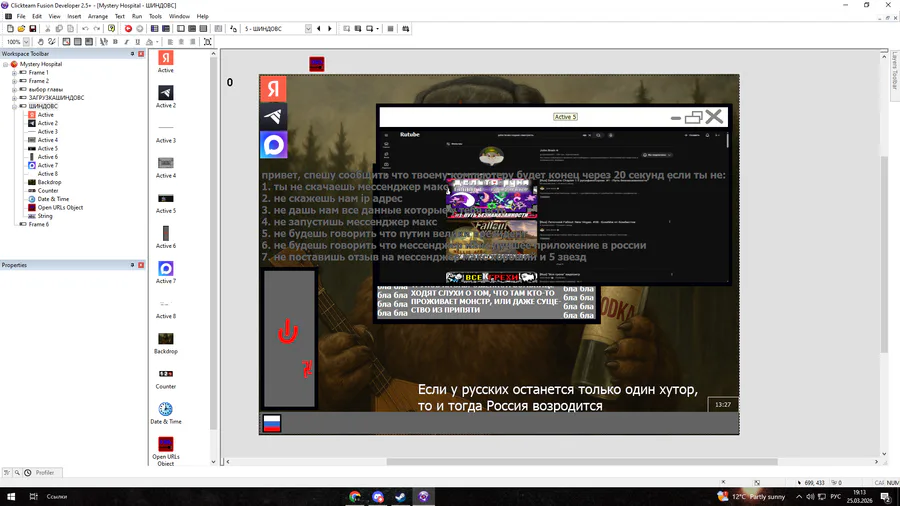Click the red Я icon in the frame
Viewport: 900px width, 506px height.
[273, 89]
